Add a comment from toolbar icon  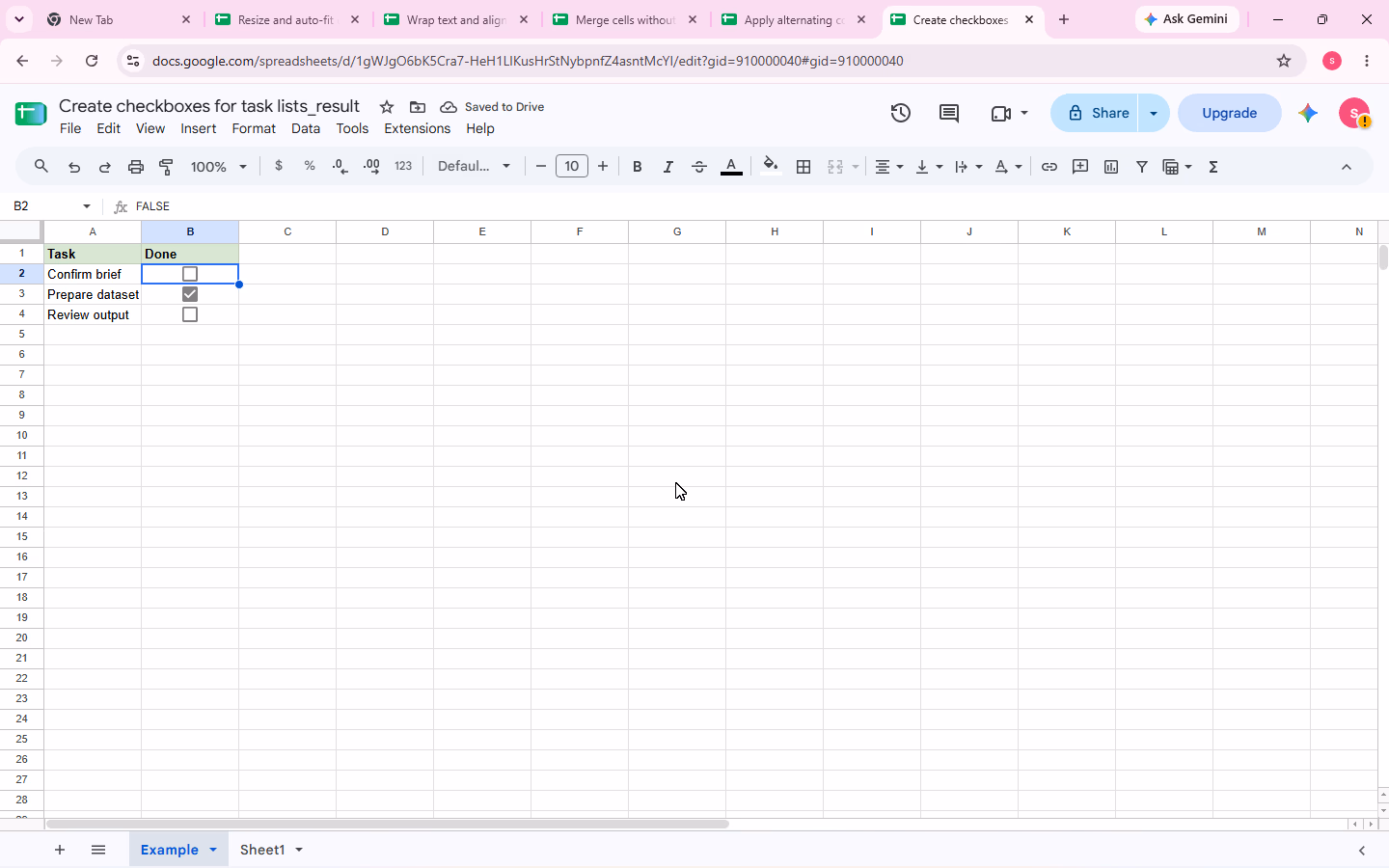pos(1080,167)
